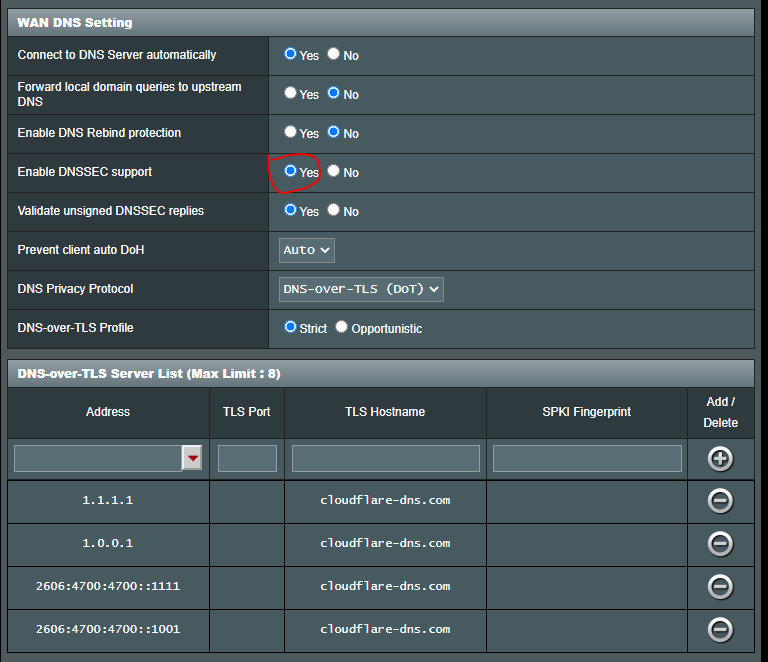Image resolution: width=768 pixels, height=662 pixels.
Task: Expand the Prevent client auto DoH dropdown
Action: coord(307,250)
